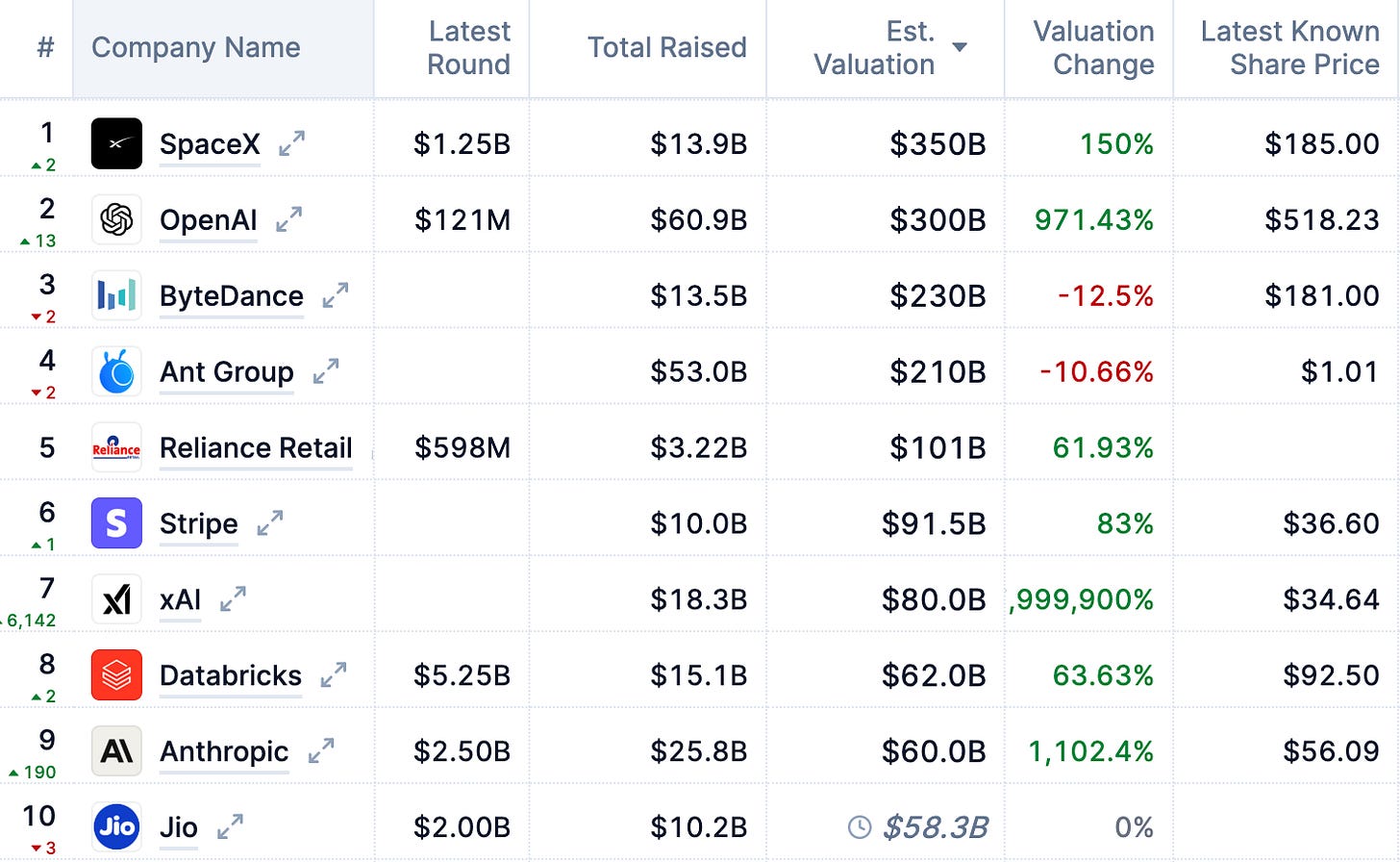
Task: Select Reliance Retail latest round $598M
Action: coord(462,448)
